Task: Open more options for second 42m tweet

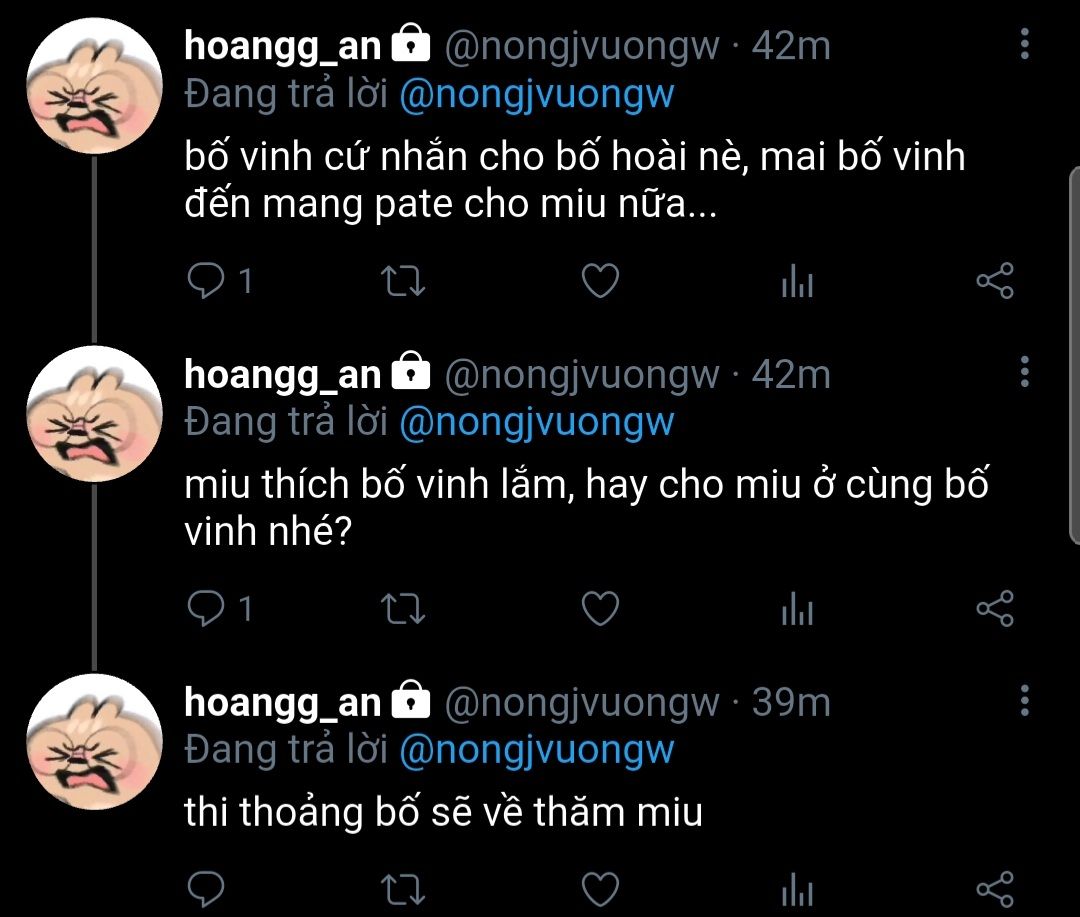Action: [1025, 372]
